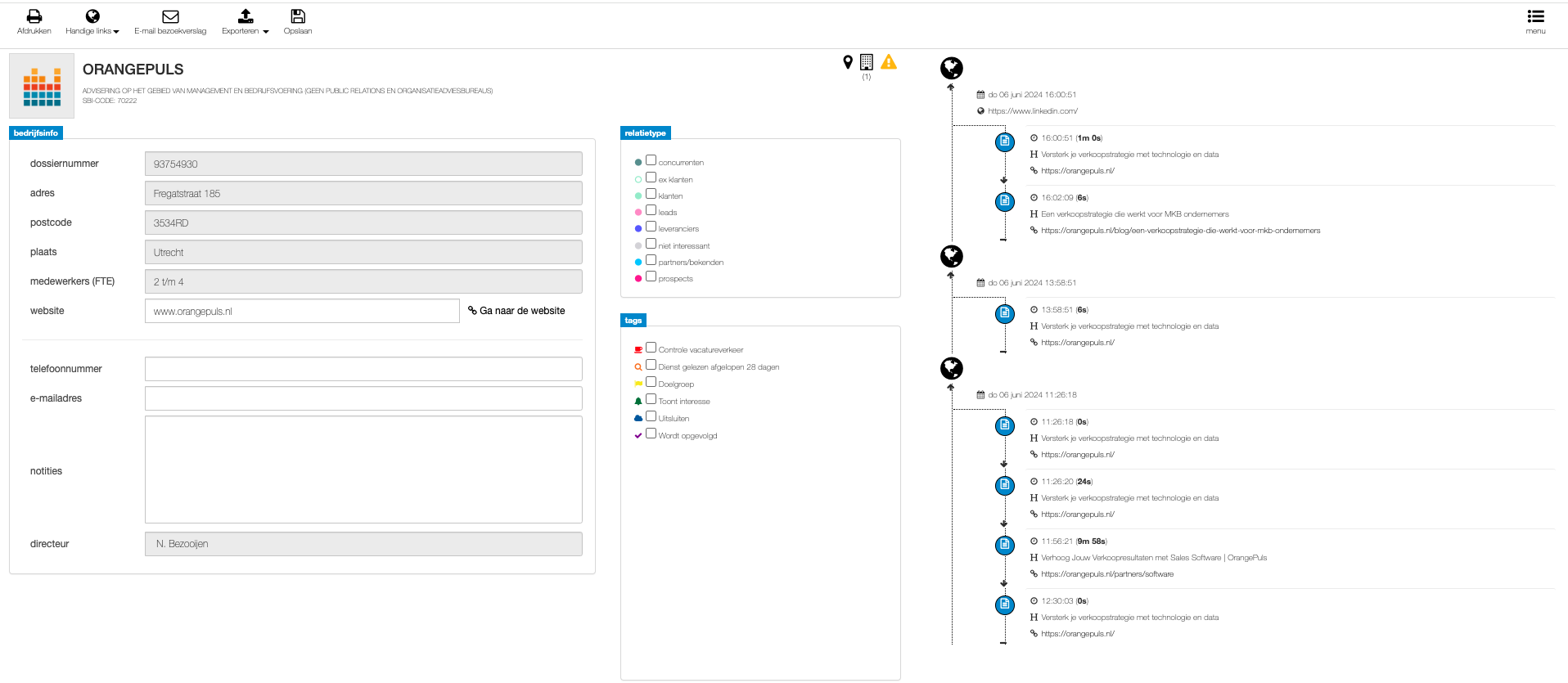This screenshot has height=683, width=1568.
Task: Check the klanten checkbox
Action: [x=651, y=194]
